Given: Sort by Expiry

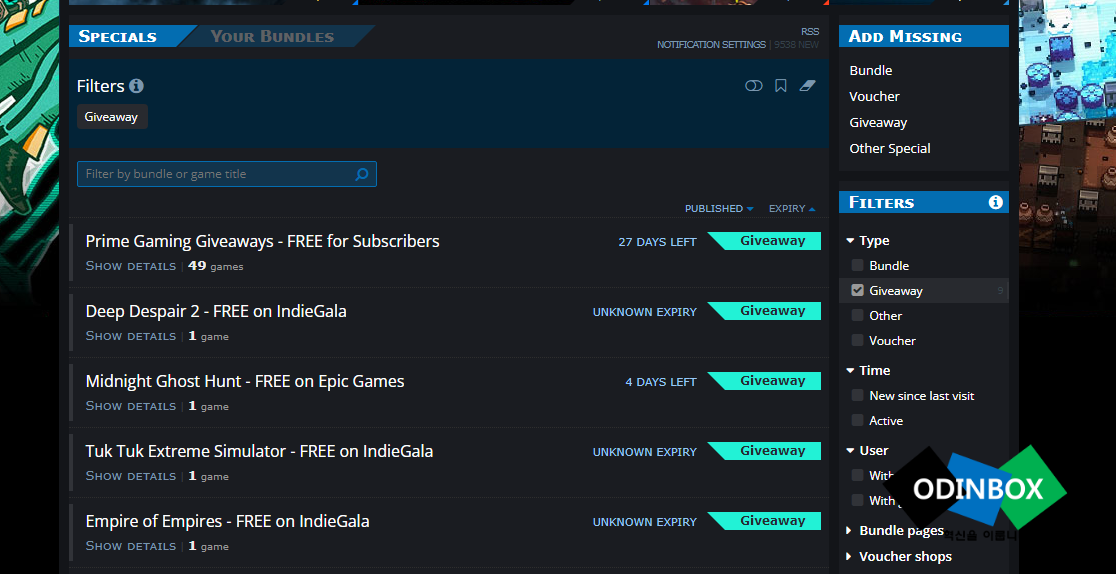Looking at the screenshot, I should pos(792,209).
